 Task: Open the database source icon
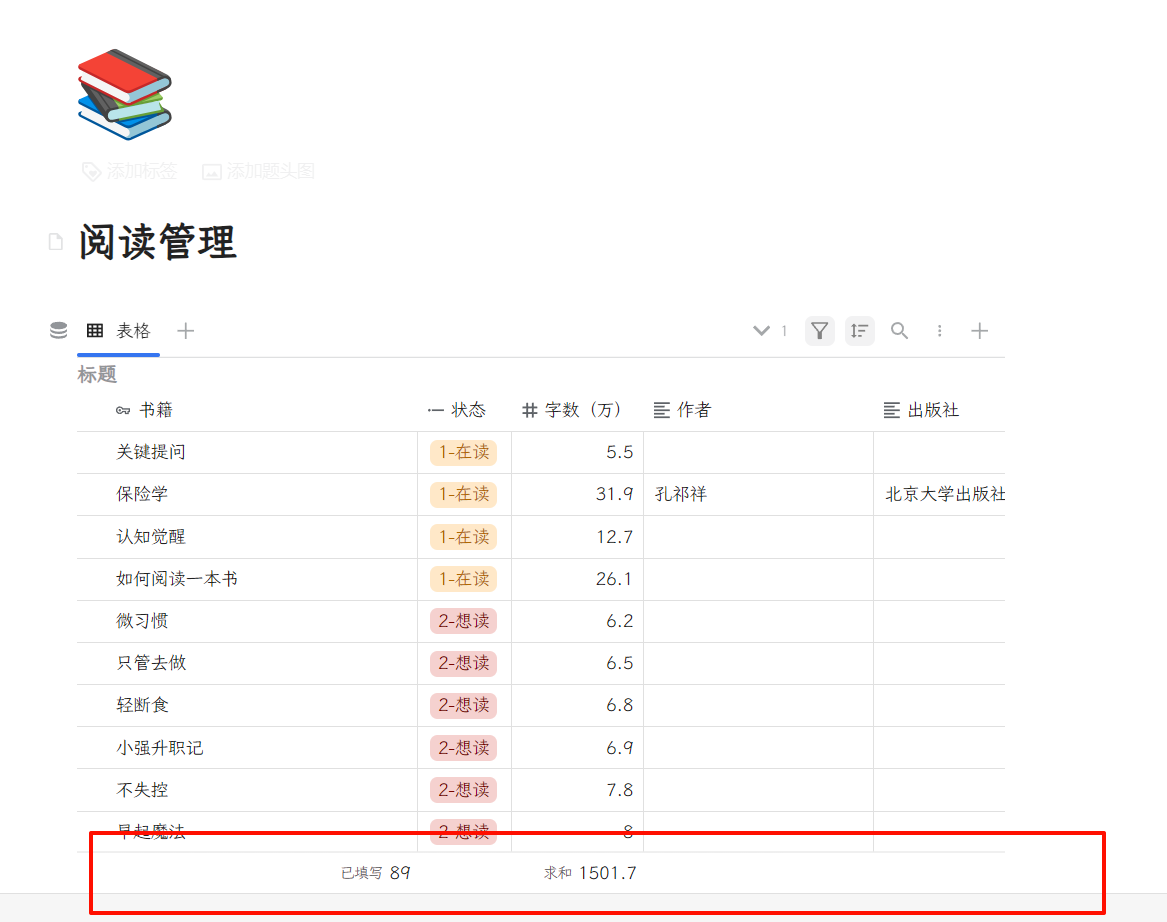tap(58, 330)
